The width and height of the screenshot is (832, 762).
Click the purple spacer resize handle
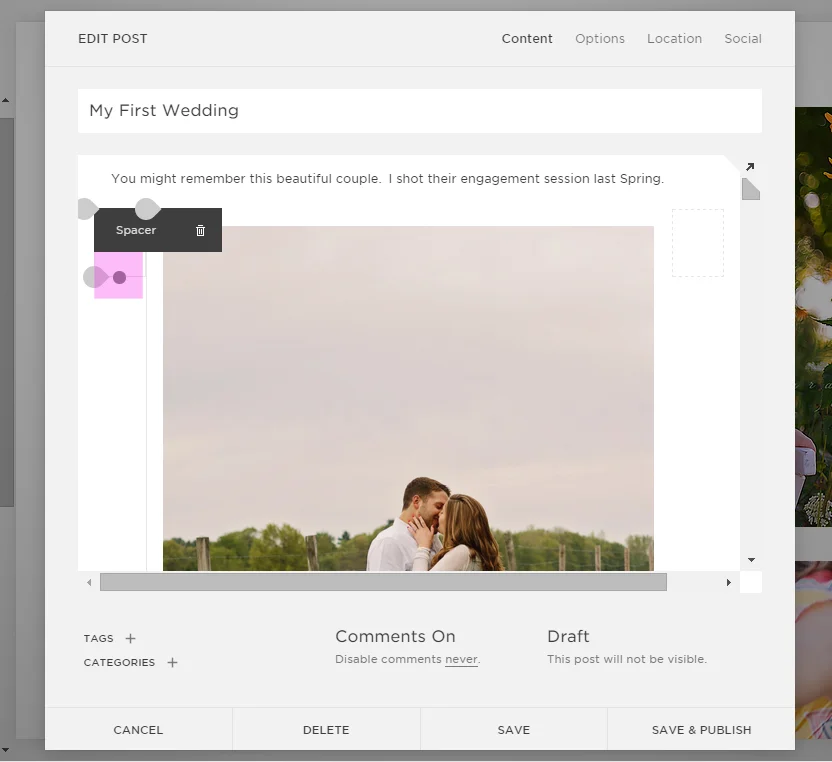pyautogui.click(x=119, y=277)
